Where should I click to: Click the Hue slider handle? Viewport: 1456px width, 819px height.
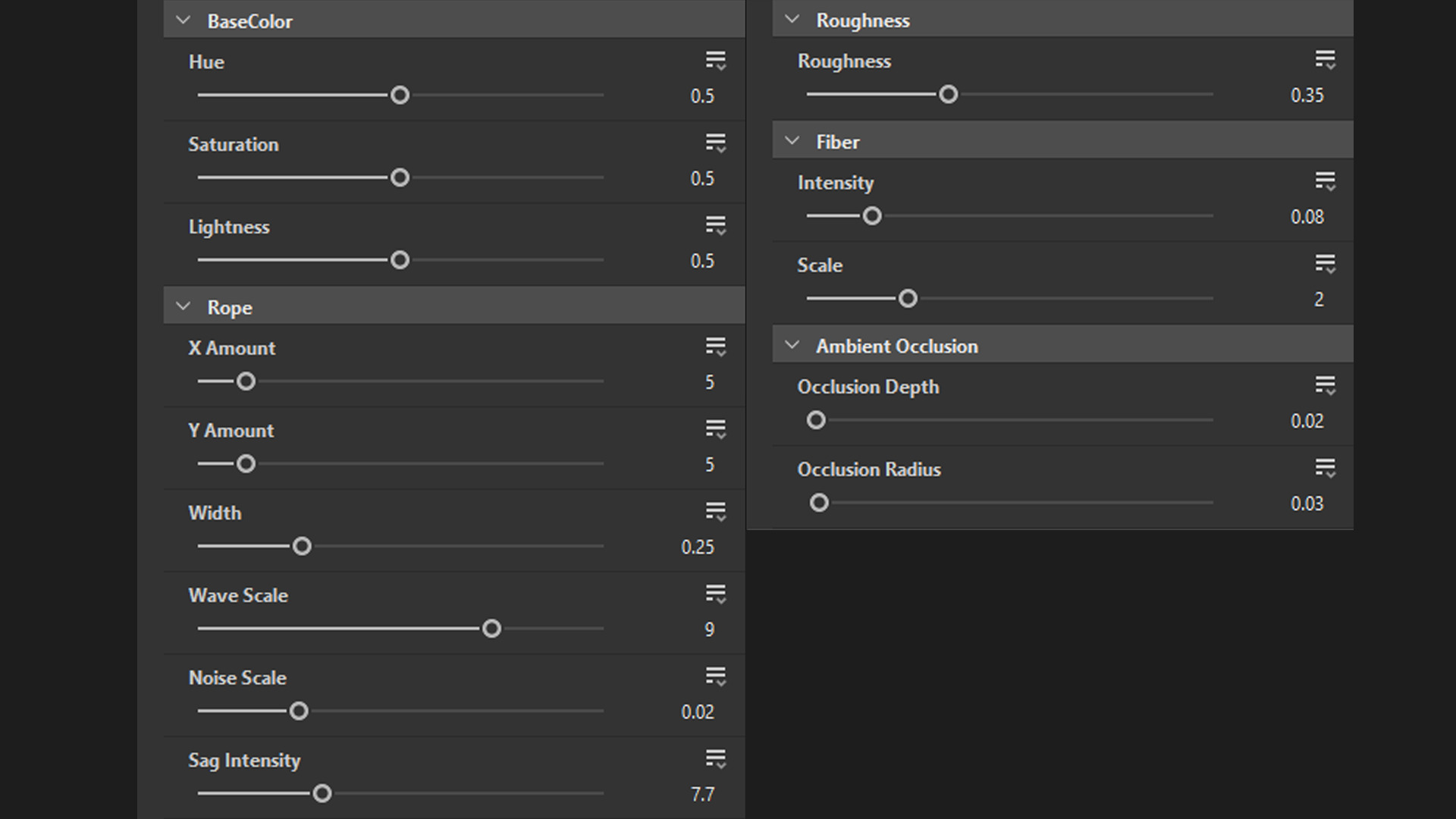click(400, 96)
